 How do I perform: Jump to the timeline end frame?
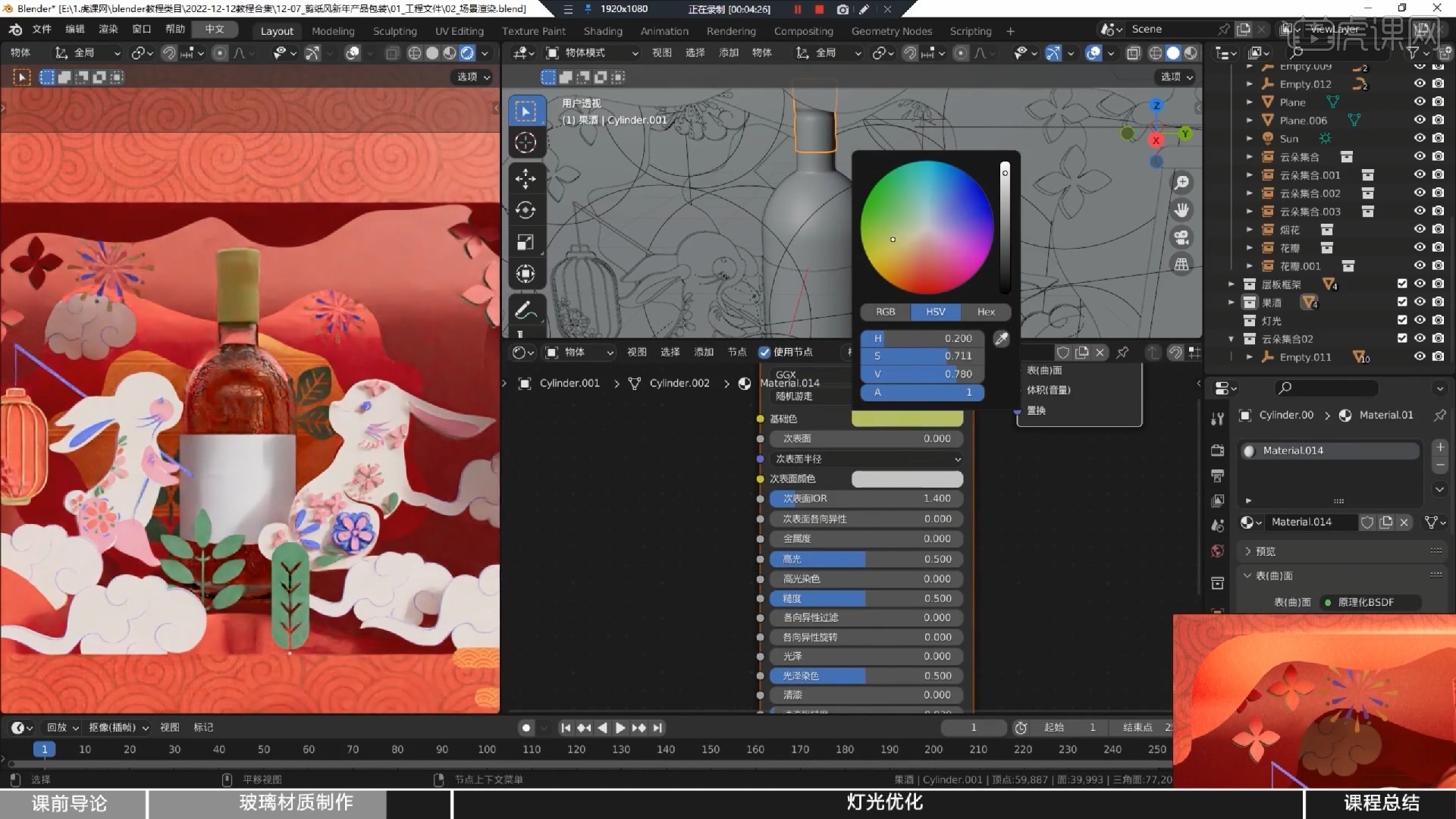(657, 728)
